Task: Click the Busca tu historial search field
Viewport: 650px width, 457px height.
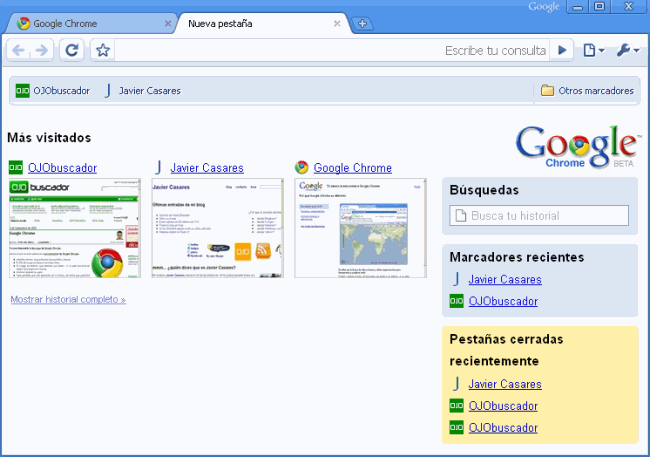Action: pyautogui.click(x=539, y=216)
